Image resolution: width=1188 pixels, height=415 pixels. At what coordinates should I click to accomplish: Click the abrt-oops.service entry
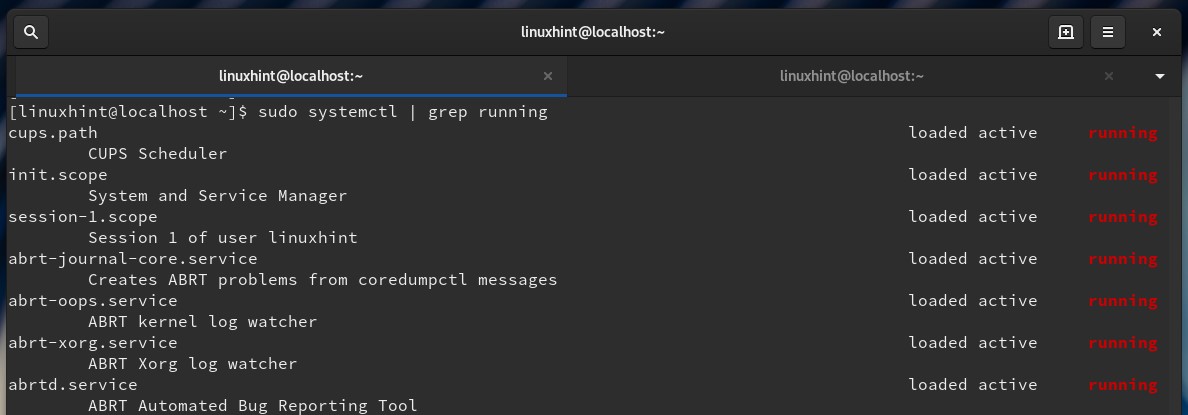pyautogui.click(x=93, y=301)
